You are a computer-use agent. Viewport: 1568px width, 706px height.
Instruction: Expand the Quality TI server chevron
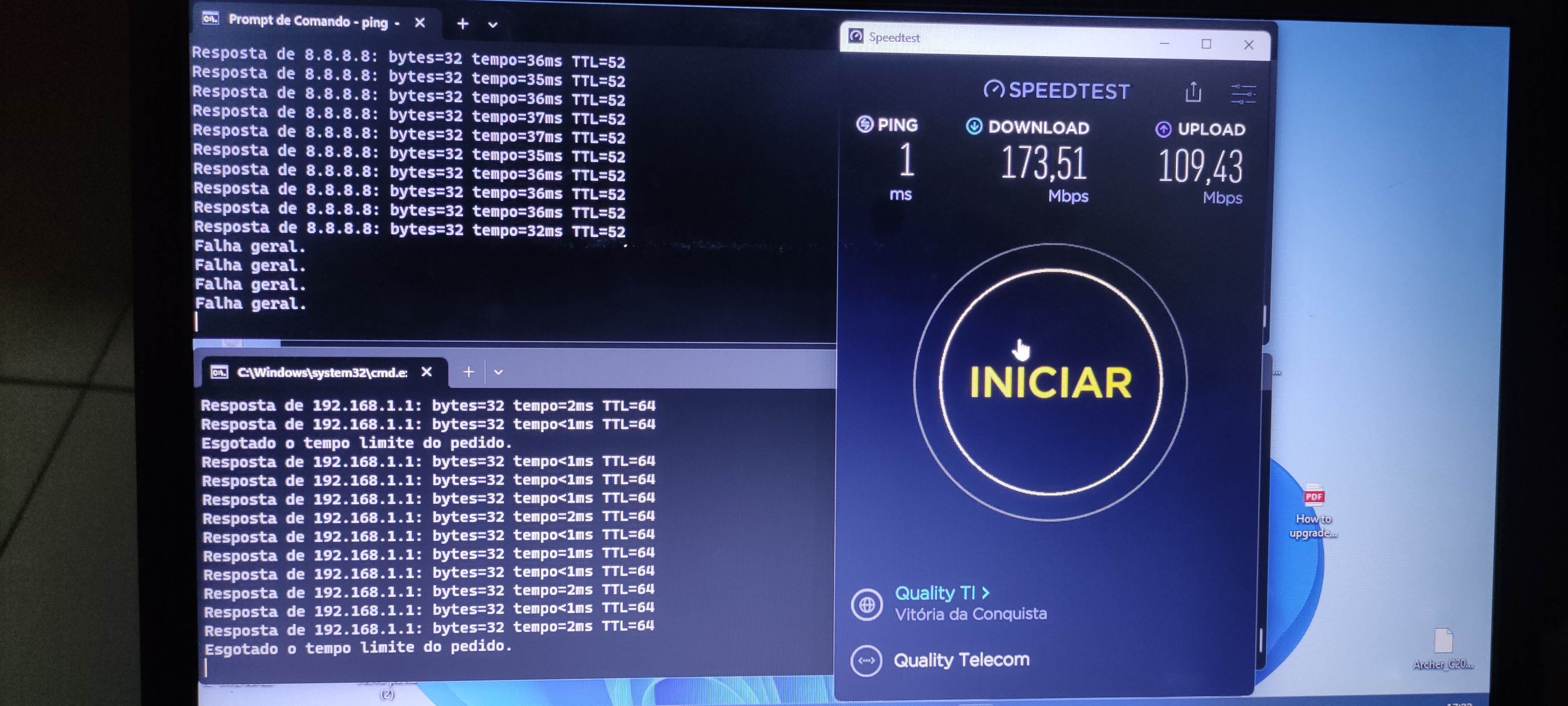pyautogui.click(x=986, y=593)
